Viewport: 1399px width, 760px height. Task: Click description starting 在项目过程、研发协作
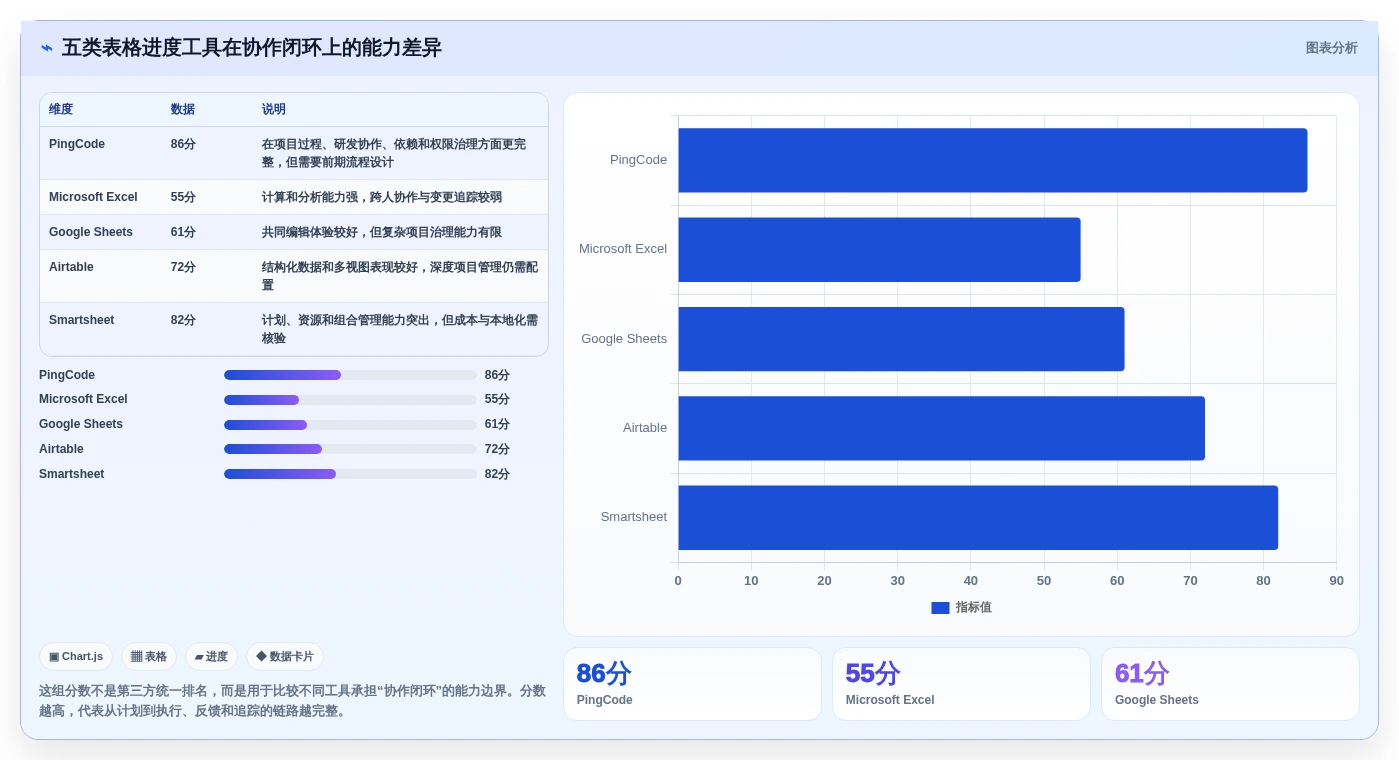[x=400, y=153]
